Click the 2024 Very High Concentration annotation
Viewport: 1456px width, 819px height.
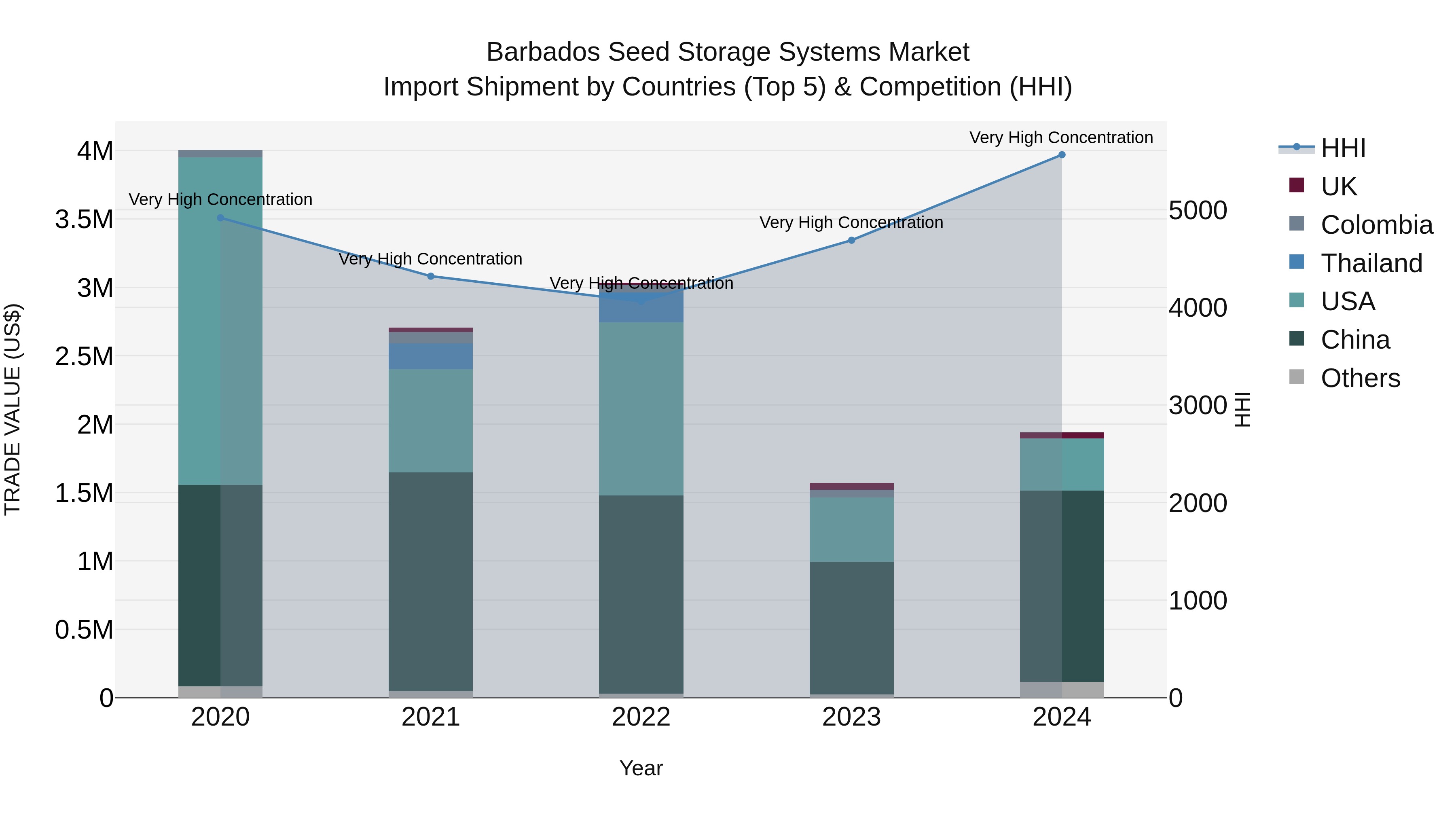tap(1062, 138)
